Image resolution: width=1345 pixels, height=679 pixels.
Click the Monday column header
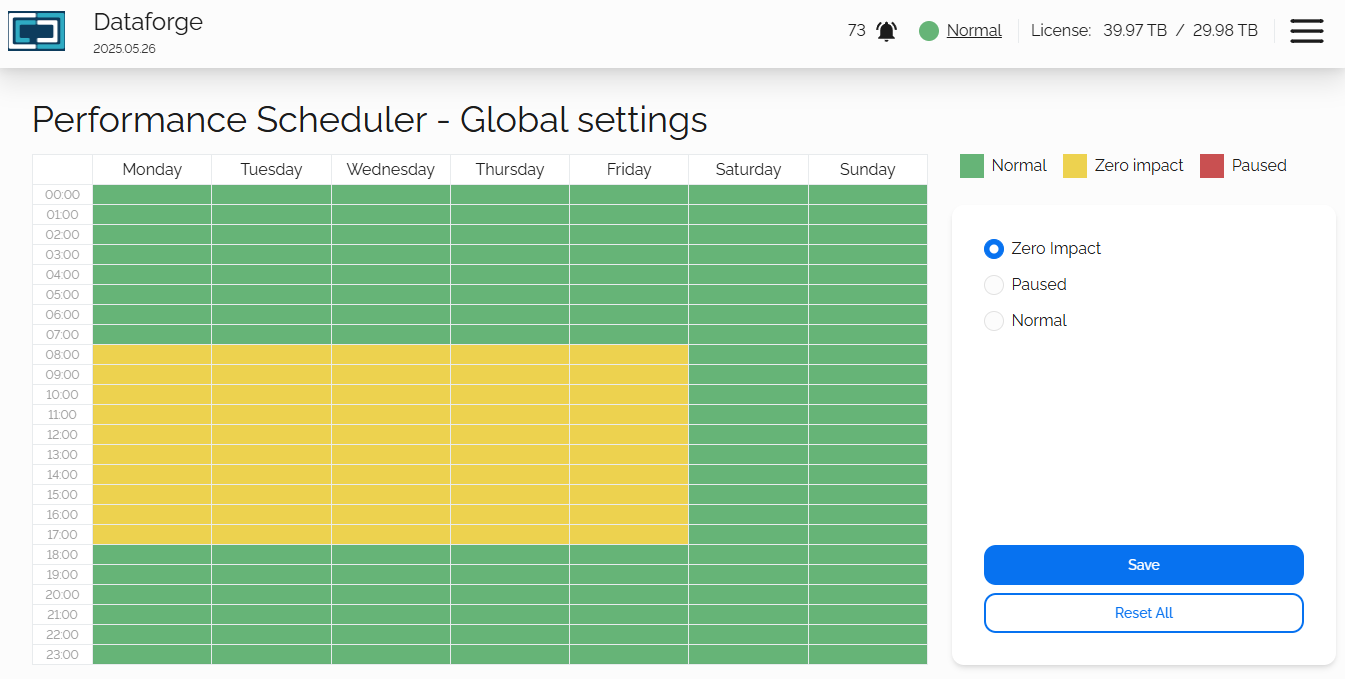click(x=152, y=170)
